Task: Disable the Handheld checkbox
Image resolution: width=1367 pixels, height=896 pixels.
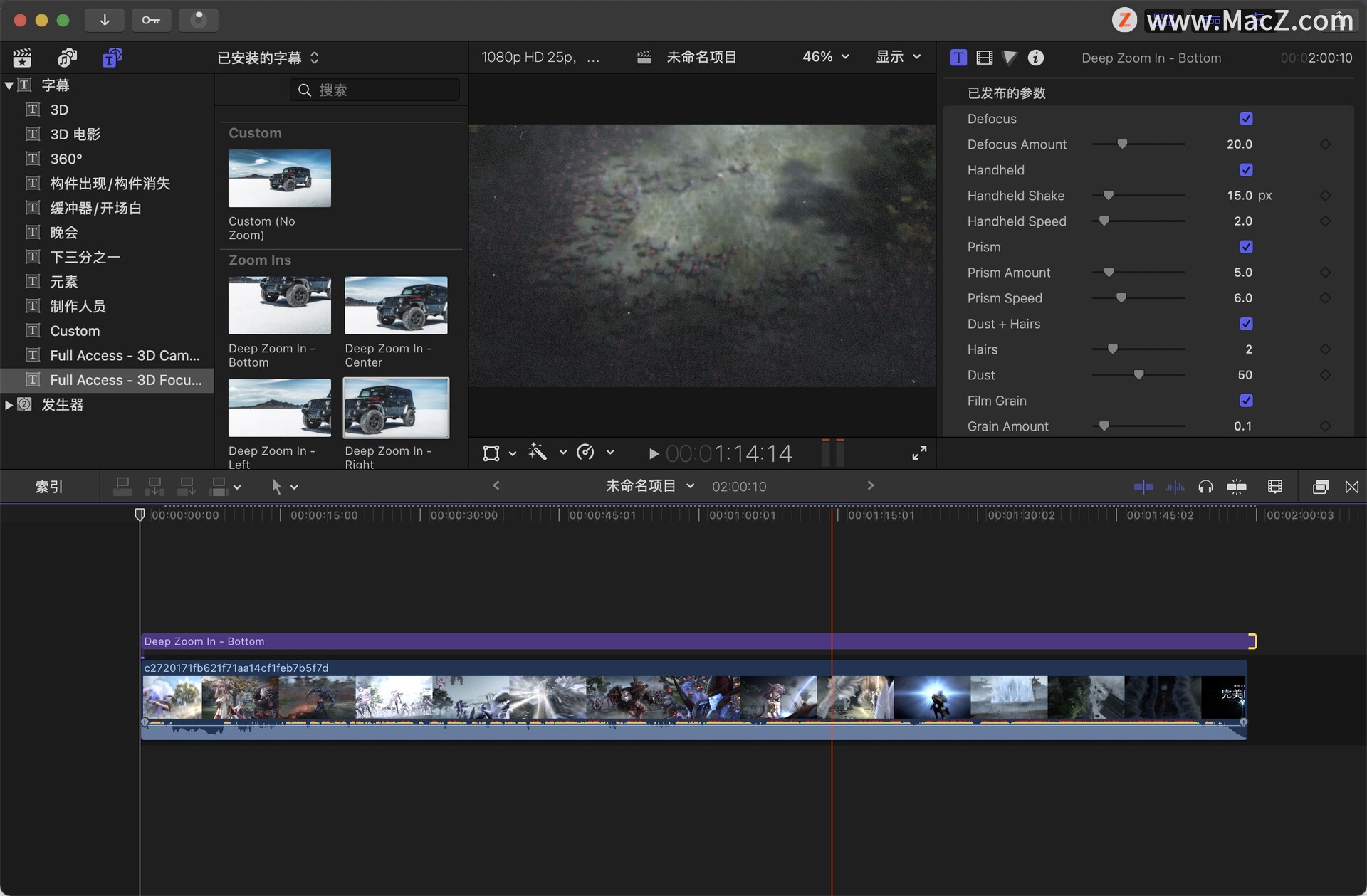Action: [1246, 170]
